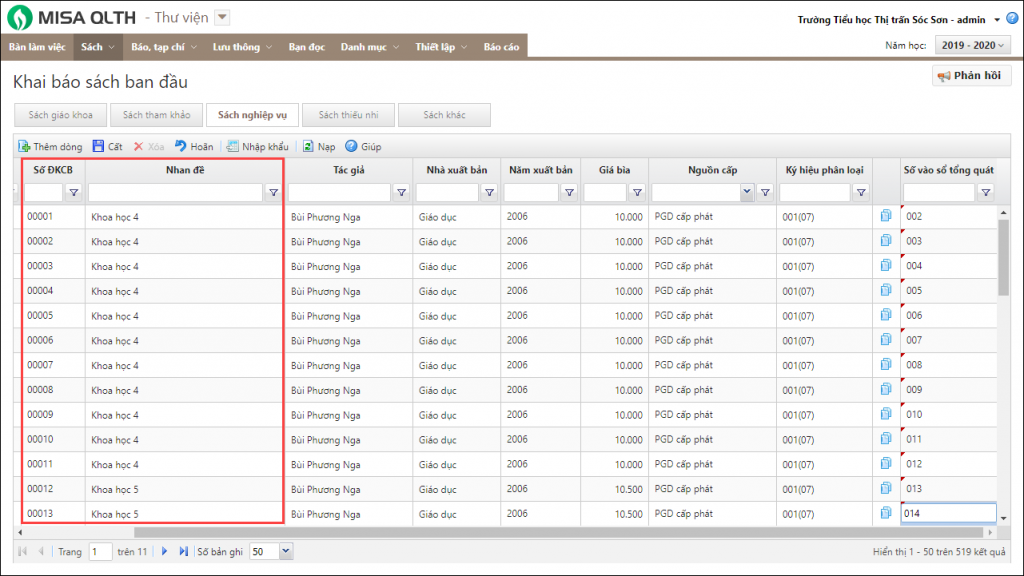Click the Phản hồi feedback button

click(971, 76)
